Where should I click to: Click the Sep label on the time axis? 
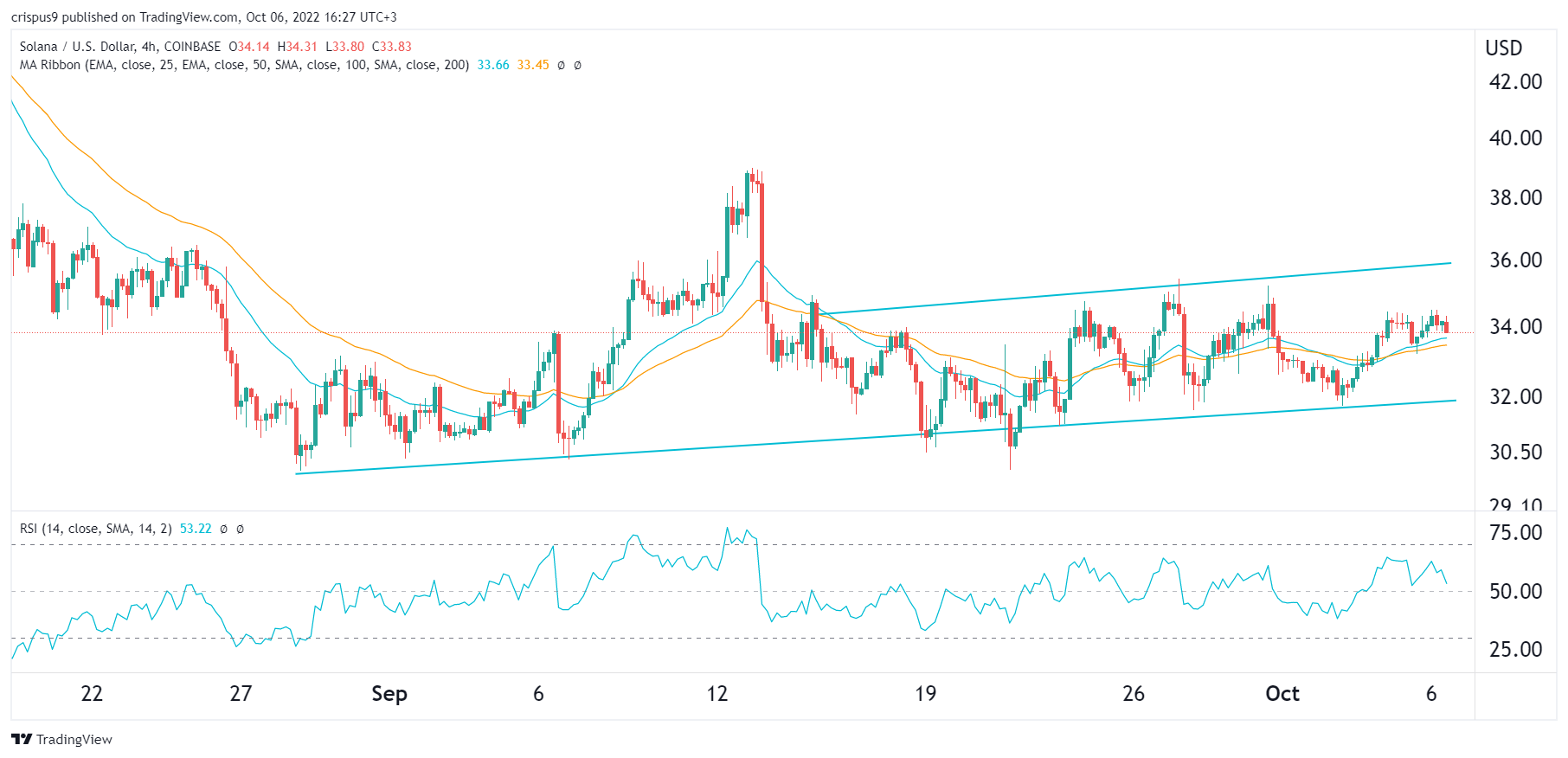389,694
